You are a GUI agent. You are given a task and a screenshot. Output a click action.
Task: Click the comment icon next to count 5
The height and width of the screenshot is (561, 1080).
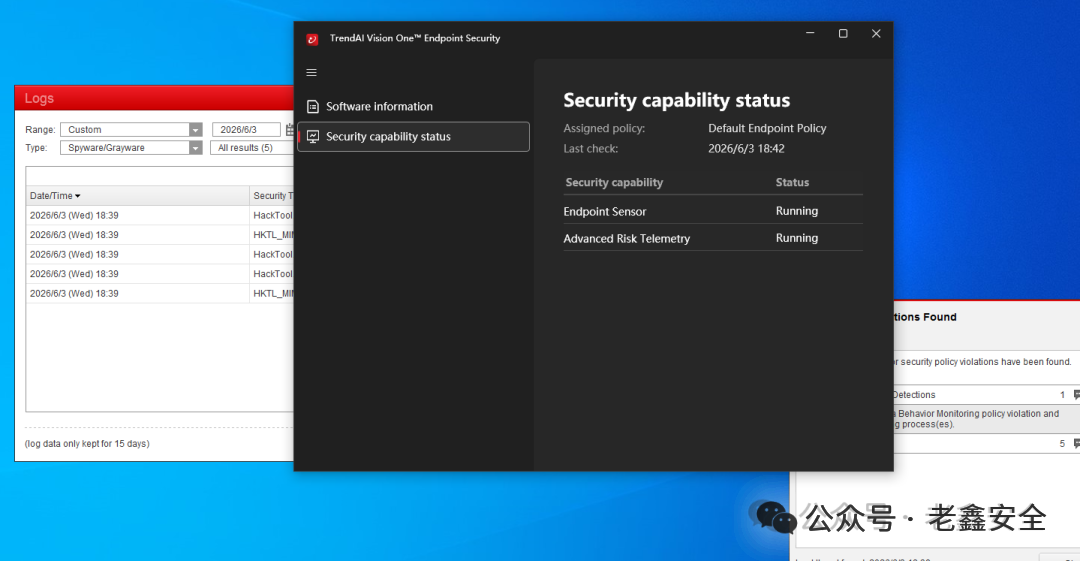[x=1076, y=444]
